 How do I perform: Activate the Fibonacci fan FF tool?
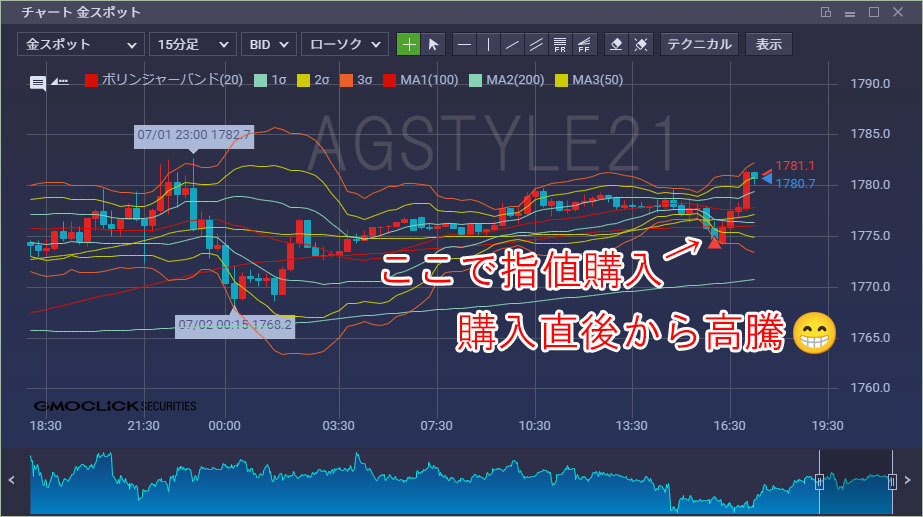[585, 44]
